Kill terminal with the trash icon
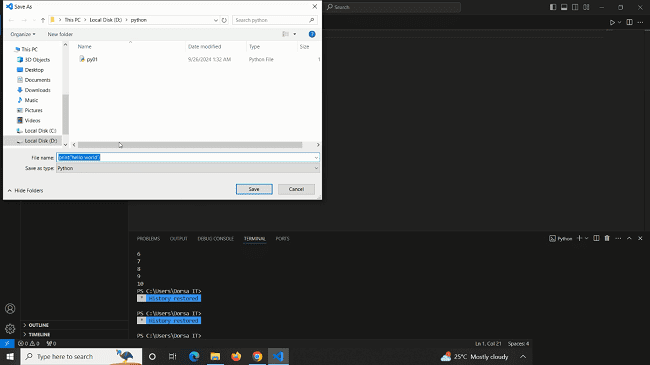650x365 pixels. coord(607,238)
